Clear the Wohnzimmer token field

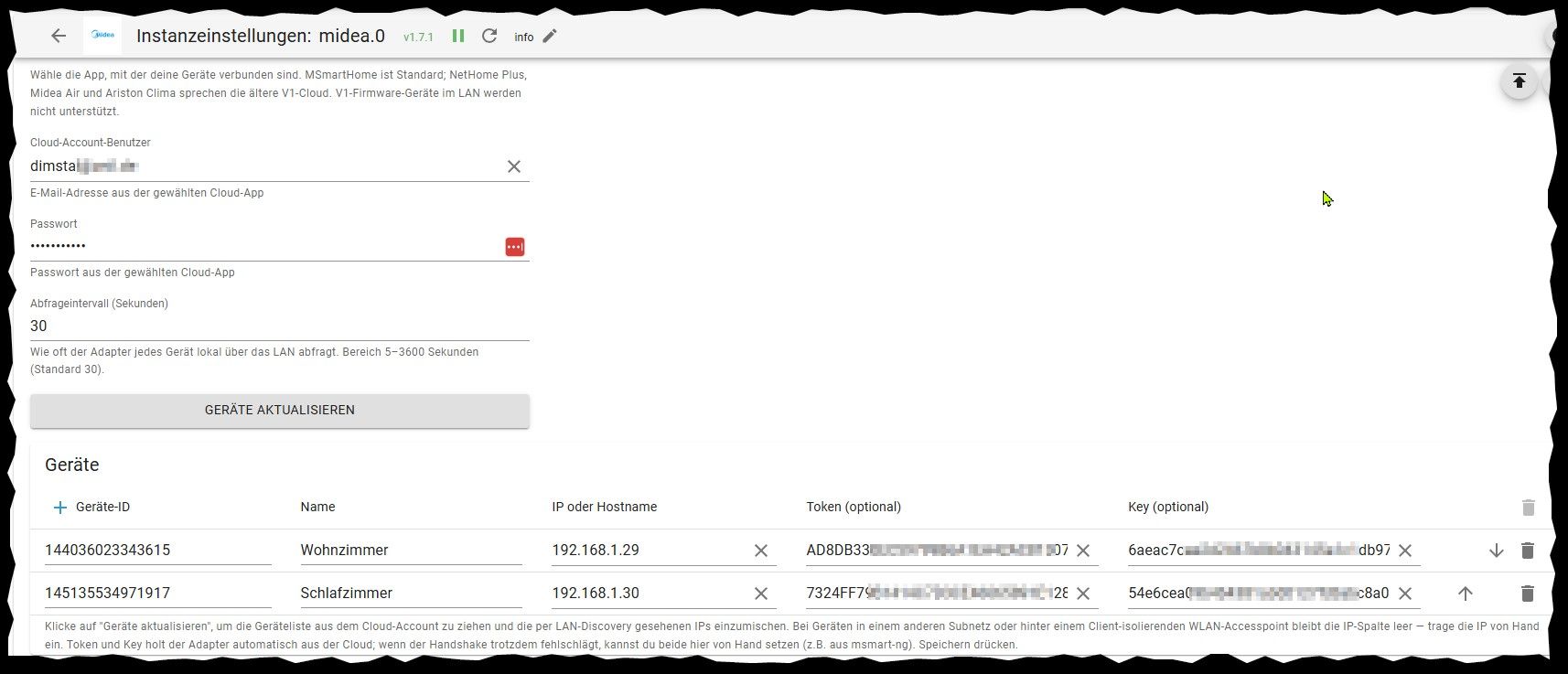(x=1083, y=551)
